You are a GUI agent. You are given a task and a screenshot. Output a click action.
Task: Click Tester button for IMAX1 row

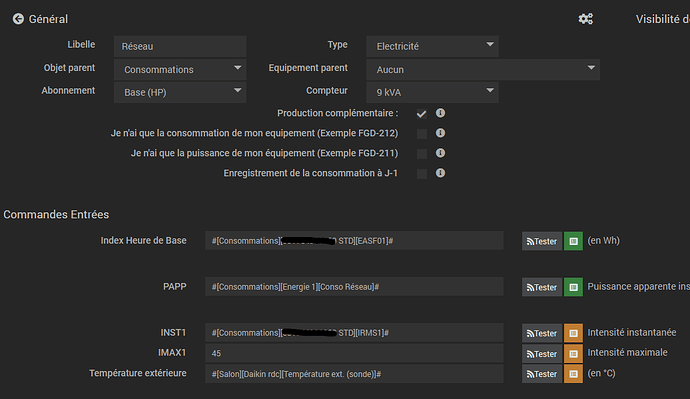542,354
